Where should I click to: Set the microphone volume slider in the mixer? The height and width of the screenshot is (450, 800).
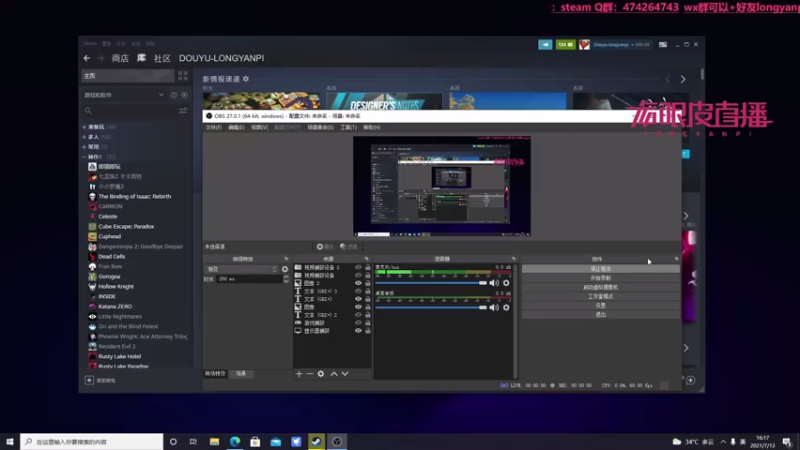[432, 283]
